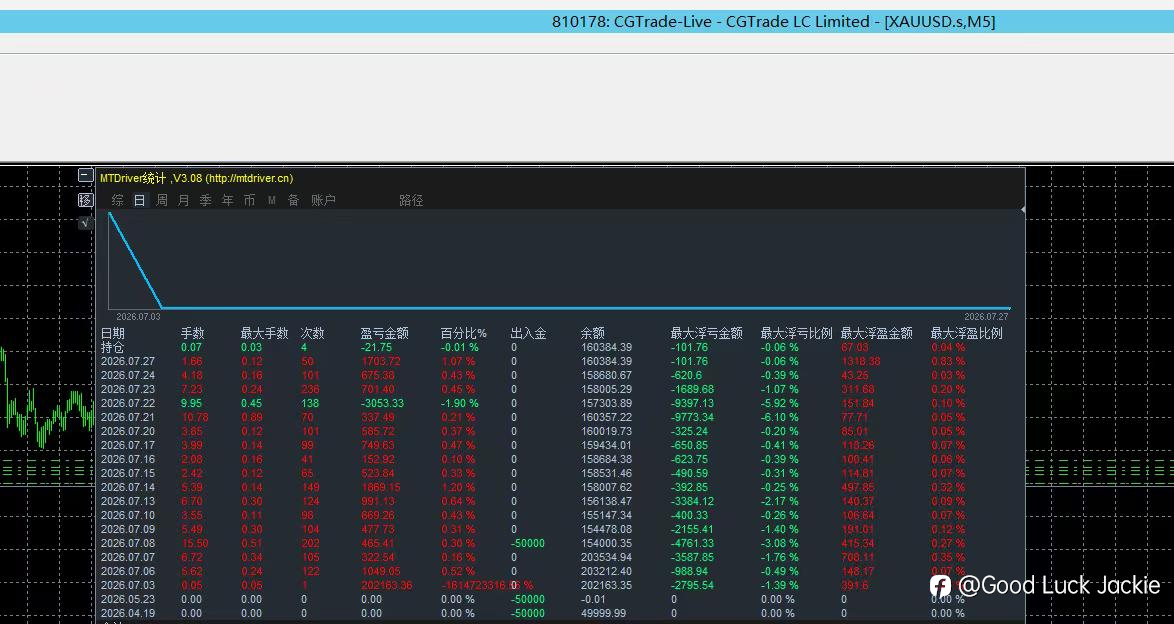Image resolution: width=1174 pixels, height=624 pixels.
Task: Select the 2026.07.17 date row
Action: 128,445
